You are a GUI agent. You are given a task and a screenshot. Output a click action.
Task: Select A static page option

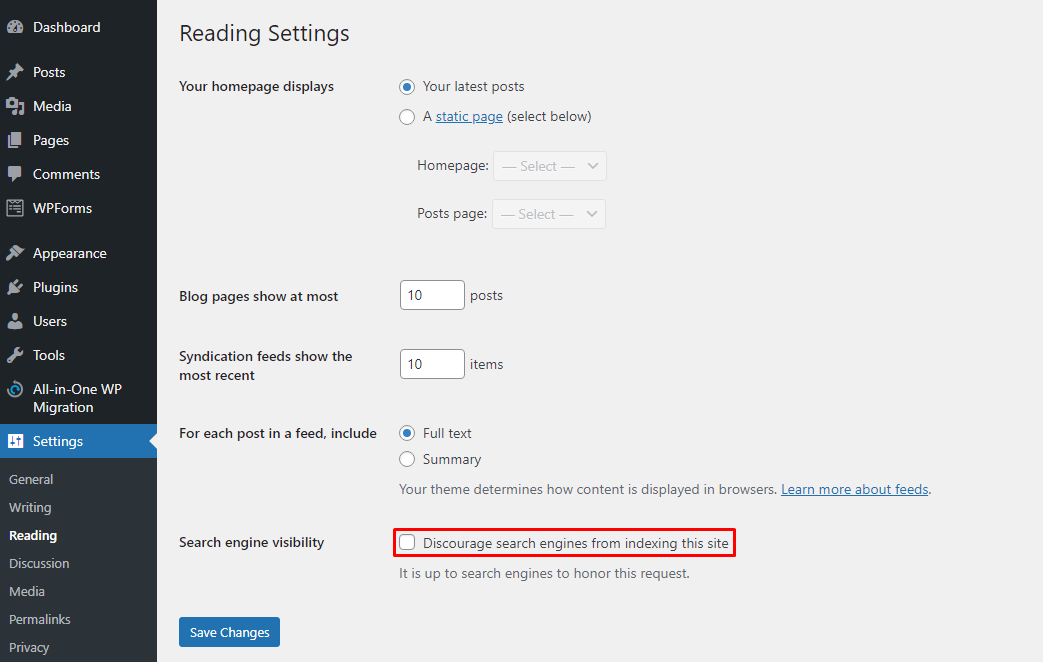pyautogui.click(x=407, y=116)
